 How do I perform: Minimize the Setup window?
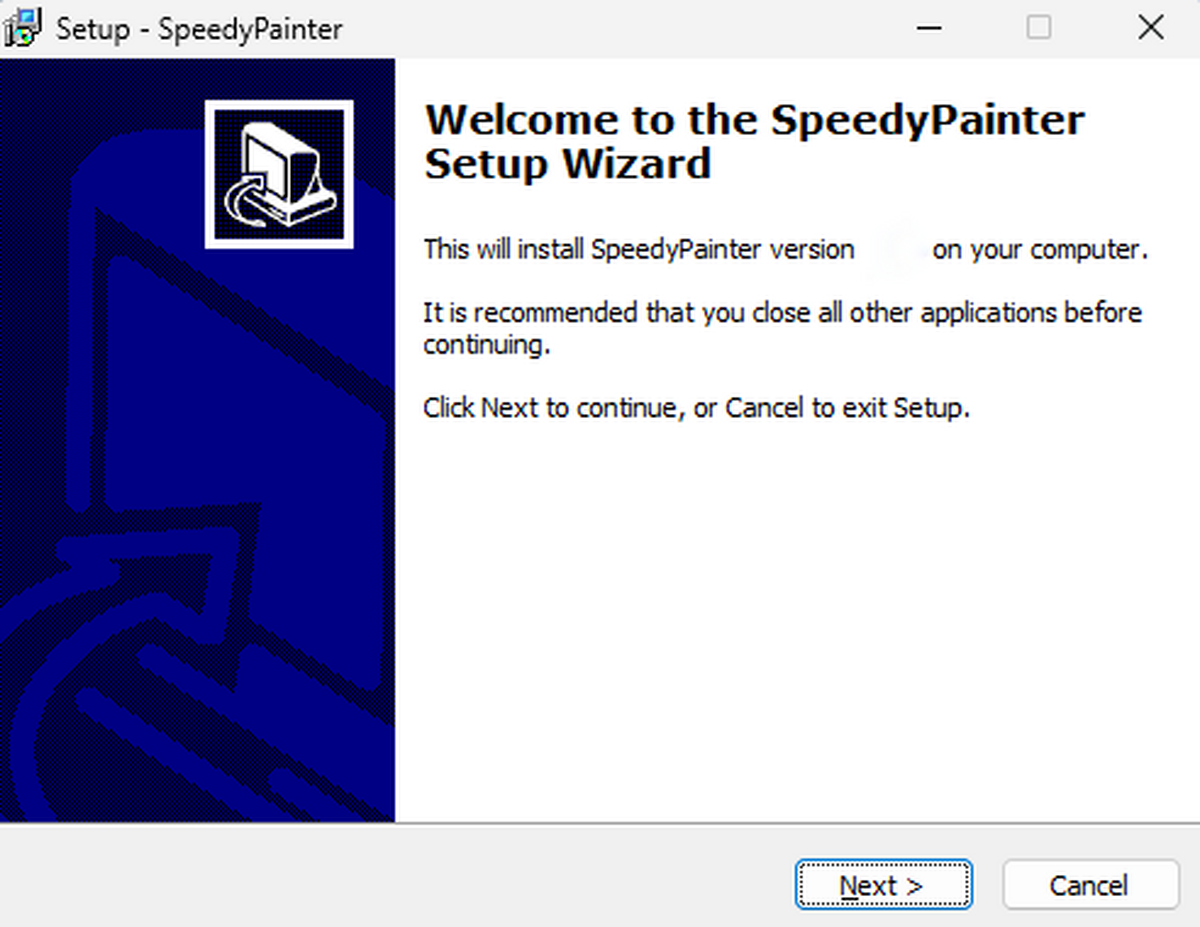coord(930,28)
